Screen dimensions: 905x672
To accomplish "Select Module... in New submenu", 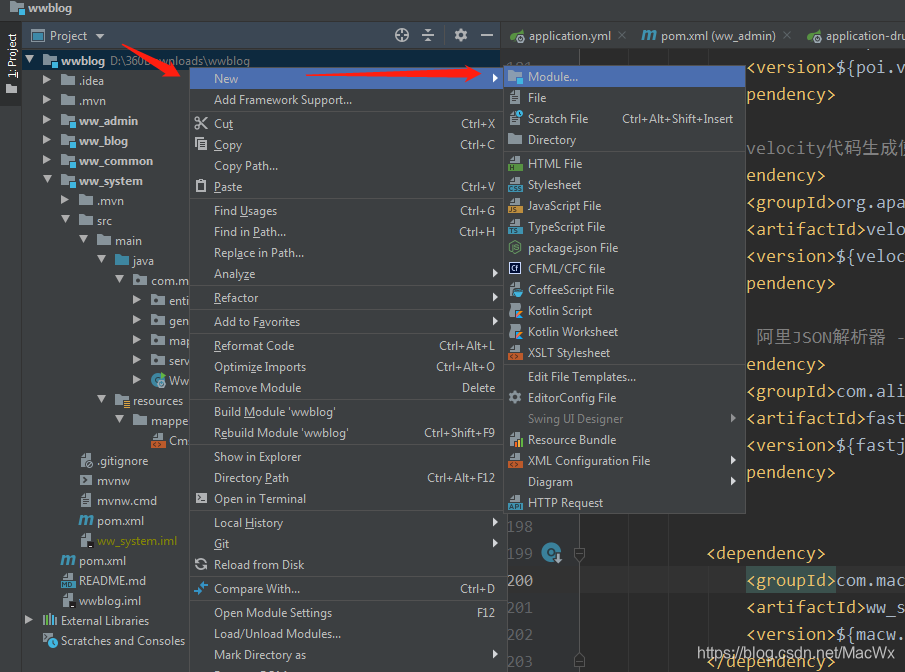I will [624, 77].
